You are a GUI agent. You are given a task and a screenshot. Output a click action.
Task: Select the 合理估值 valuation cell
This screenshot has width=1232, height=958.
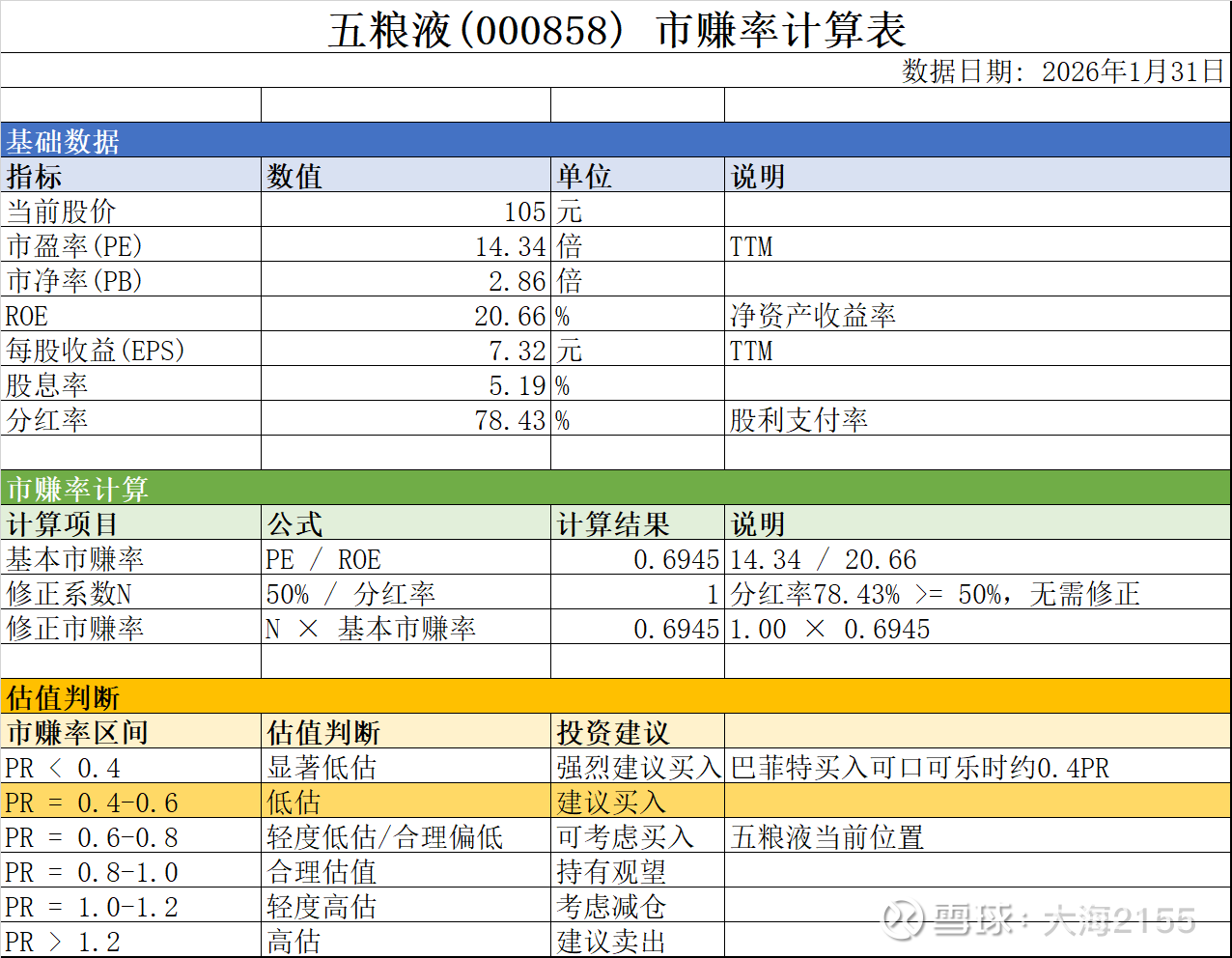[x=406, y=870]
